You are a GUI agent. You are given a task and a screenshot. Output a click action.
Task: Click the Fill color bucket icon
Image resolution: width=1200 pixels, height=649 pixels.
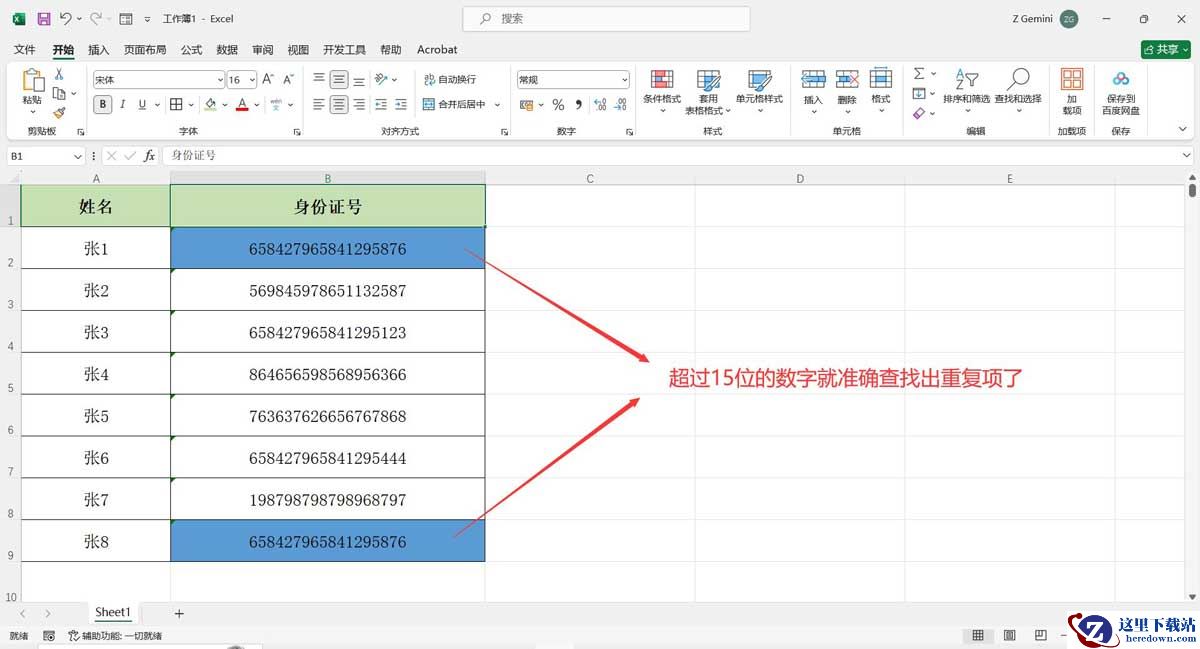pyautogui.click(x=210, y=104)
